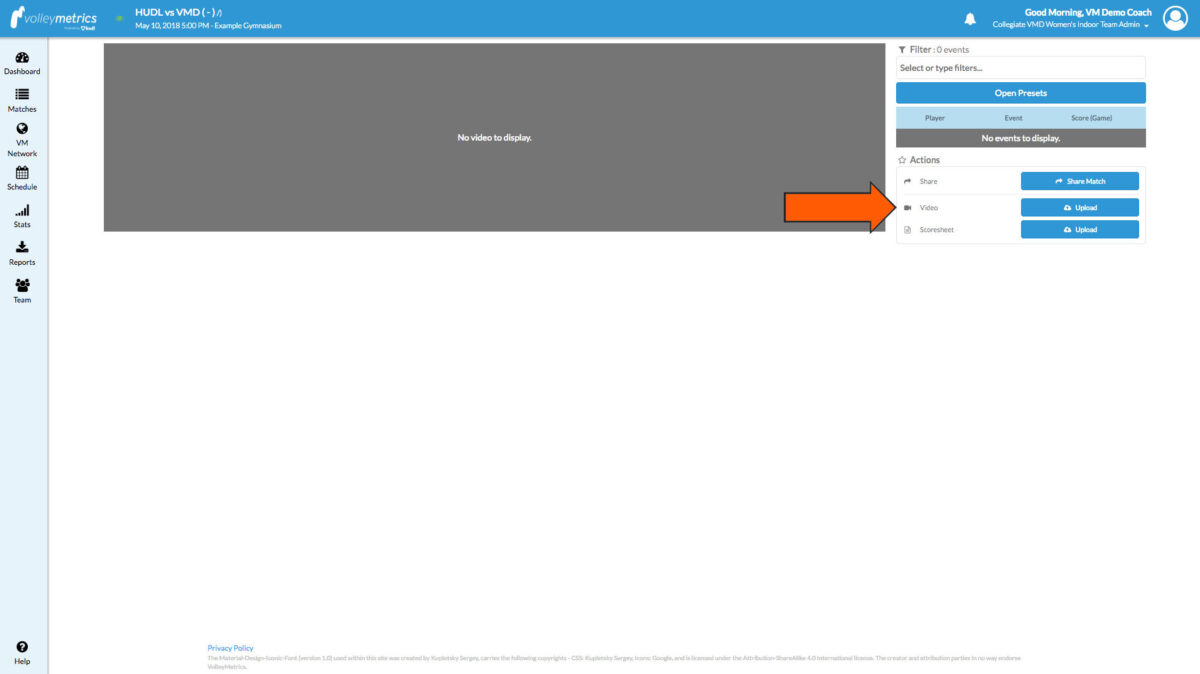Toggle the Filter funnel icon

901,49
